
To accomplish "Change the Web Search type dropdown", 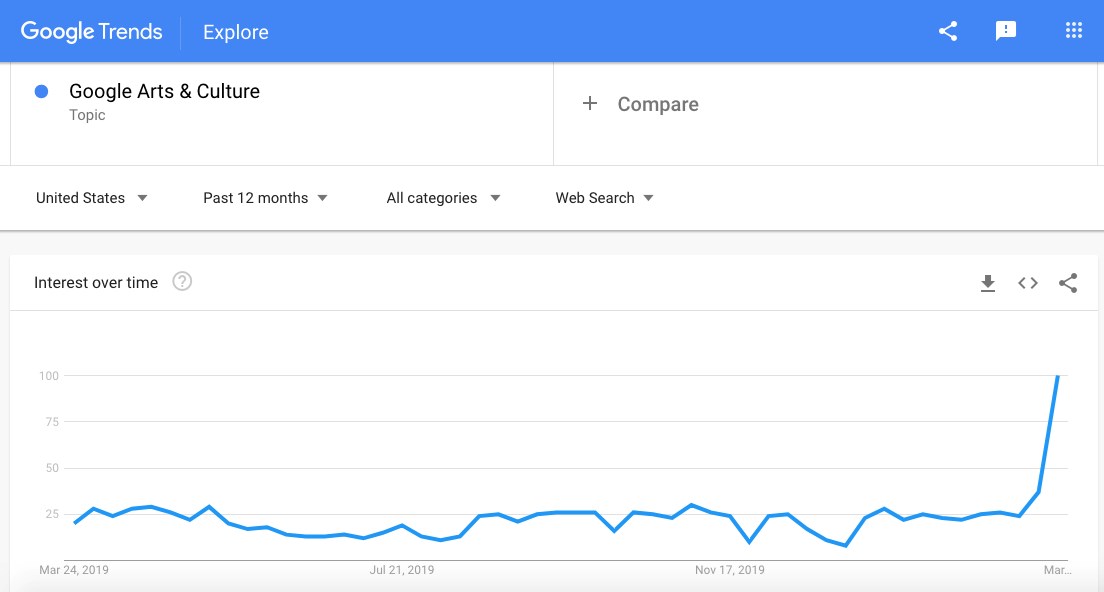I will (x=605, y=198).
